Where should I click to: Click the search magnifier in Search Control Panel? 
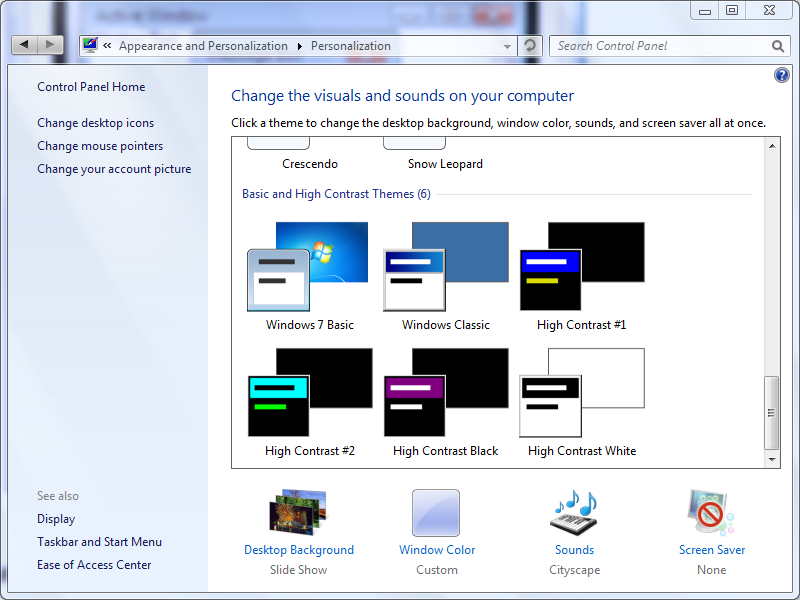pyautogui.click(x=778, y=46)
